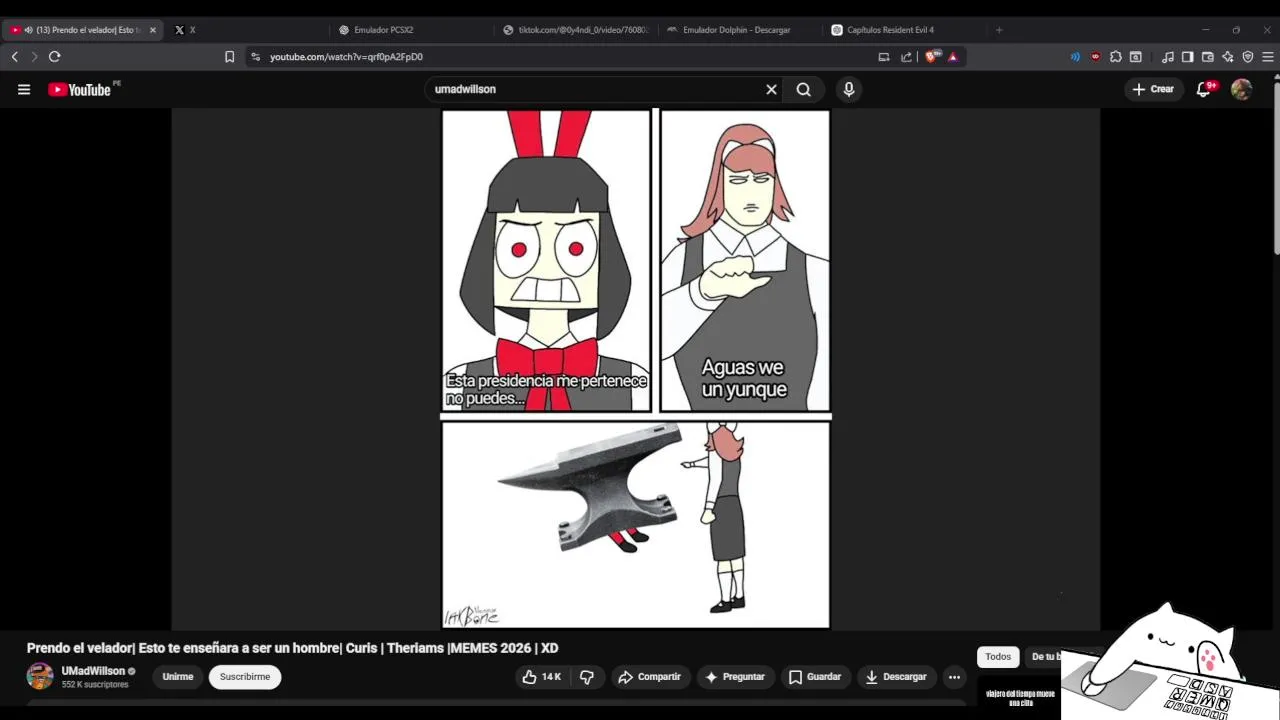1280x720 pixels.
Task: Click the Descargar button
Action: (897, 677)
